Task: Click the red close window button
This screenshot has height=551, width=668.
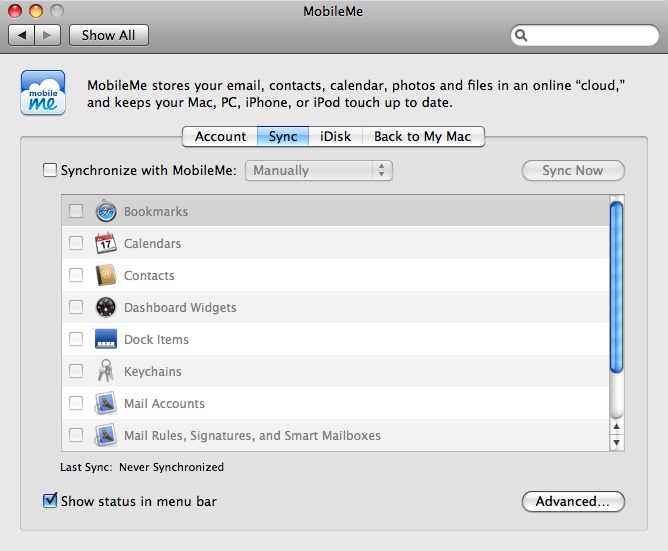Action: [15, 11]
